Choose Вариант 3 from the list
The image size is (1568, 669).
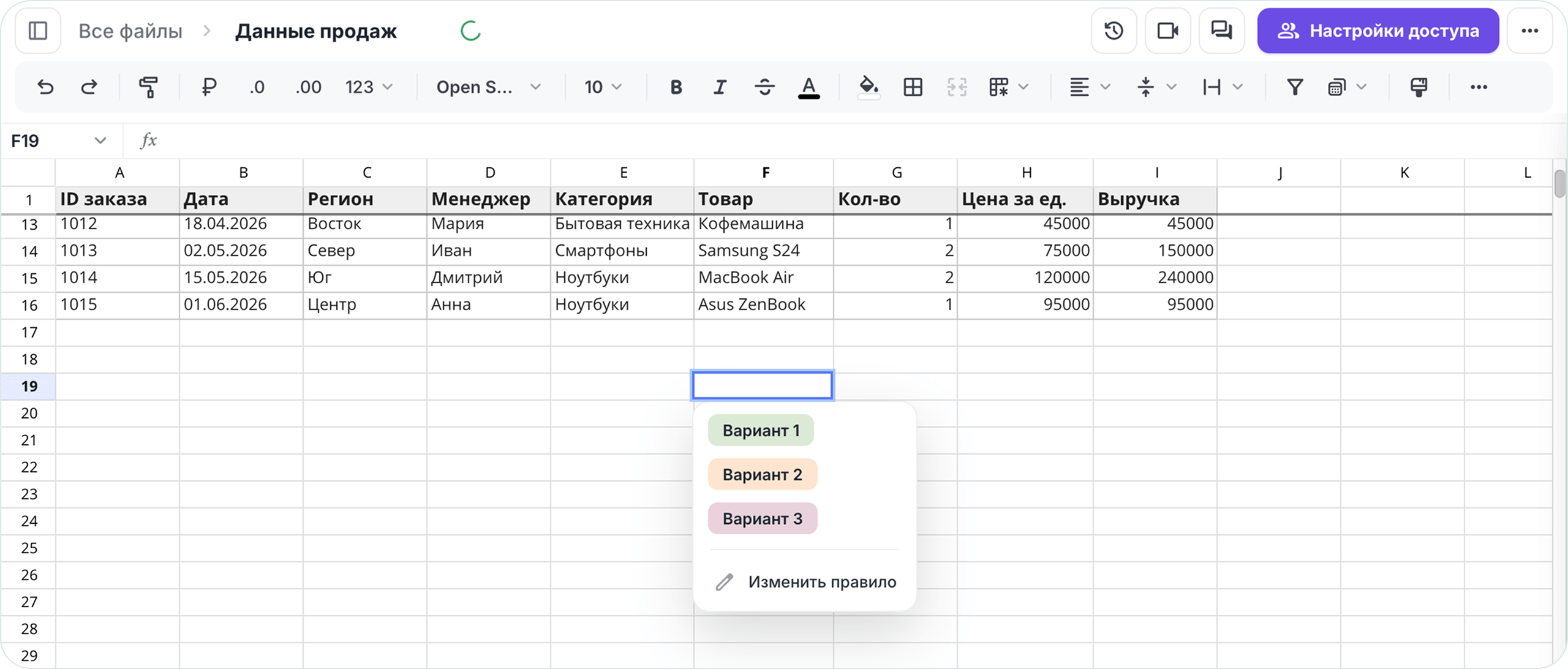tap(763, 519)
